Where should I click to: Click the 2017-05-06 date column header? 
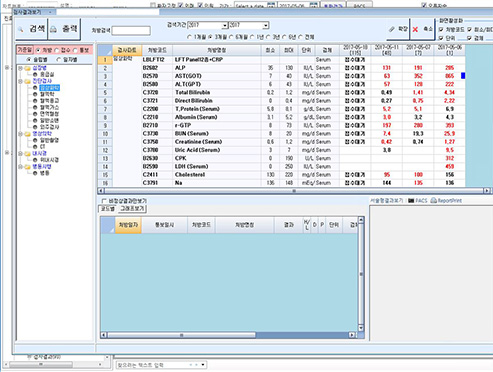tap(449, 50)
